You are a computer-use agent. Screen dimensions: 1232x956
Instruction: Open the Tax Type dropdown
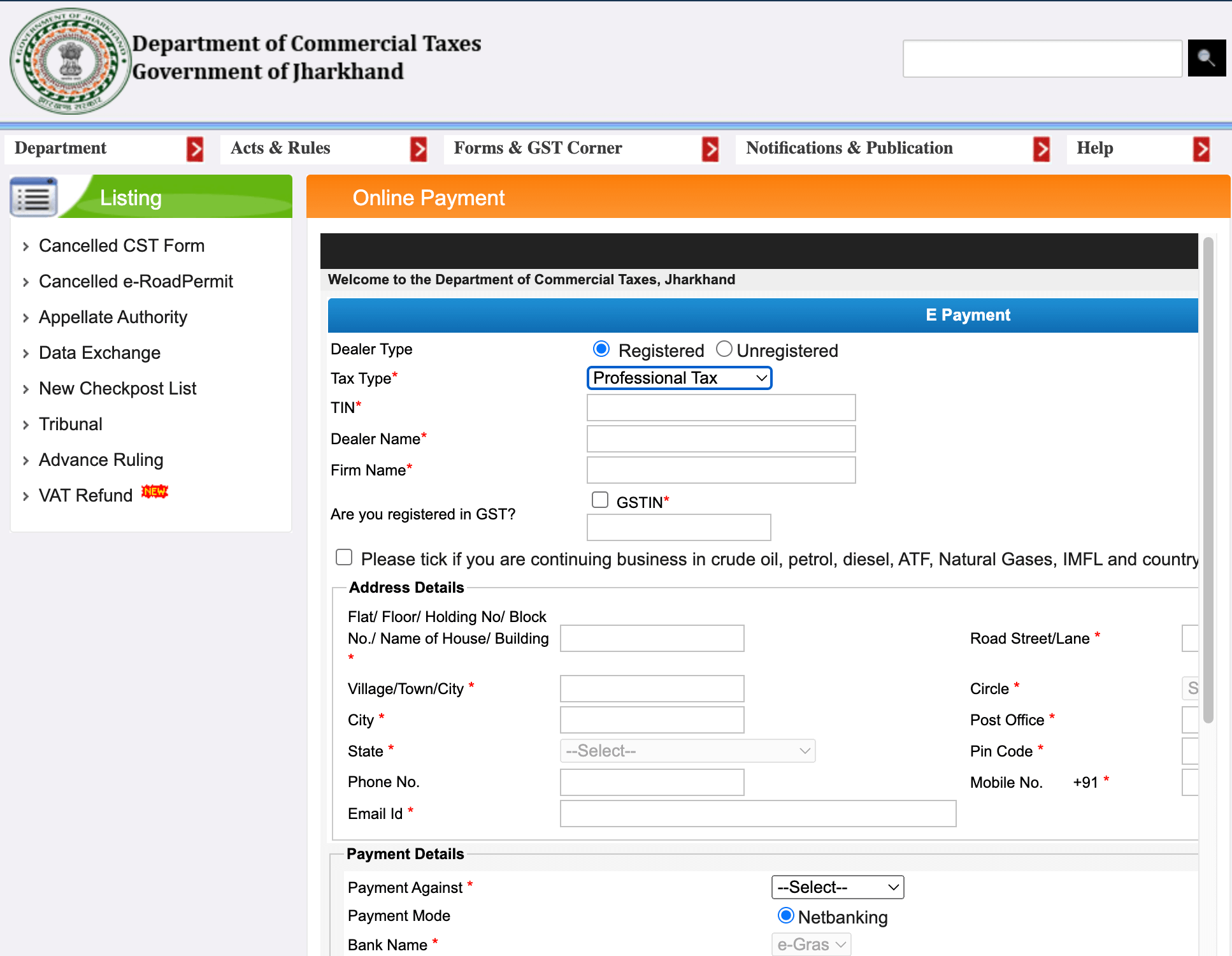(679, 378)
